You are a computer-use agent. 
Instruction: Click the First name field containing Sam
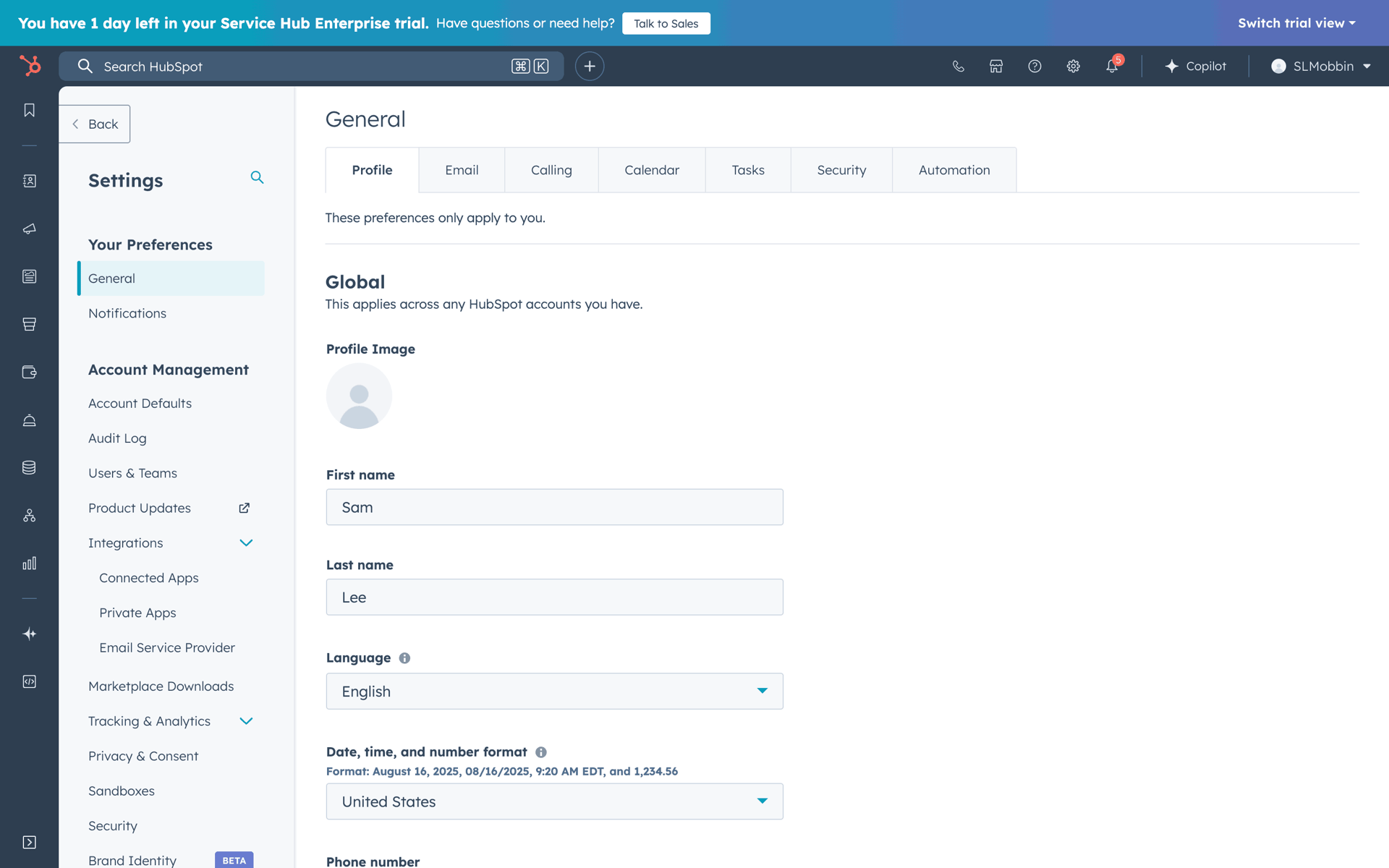pyautogui.click(x=554, y=507)
